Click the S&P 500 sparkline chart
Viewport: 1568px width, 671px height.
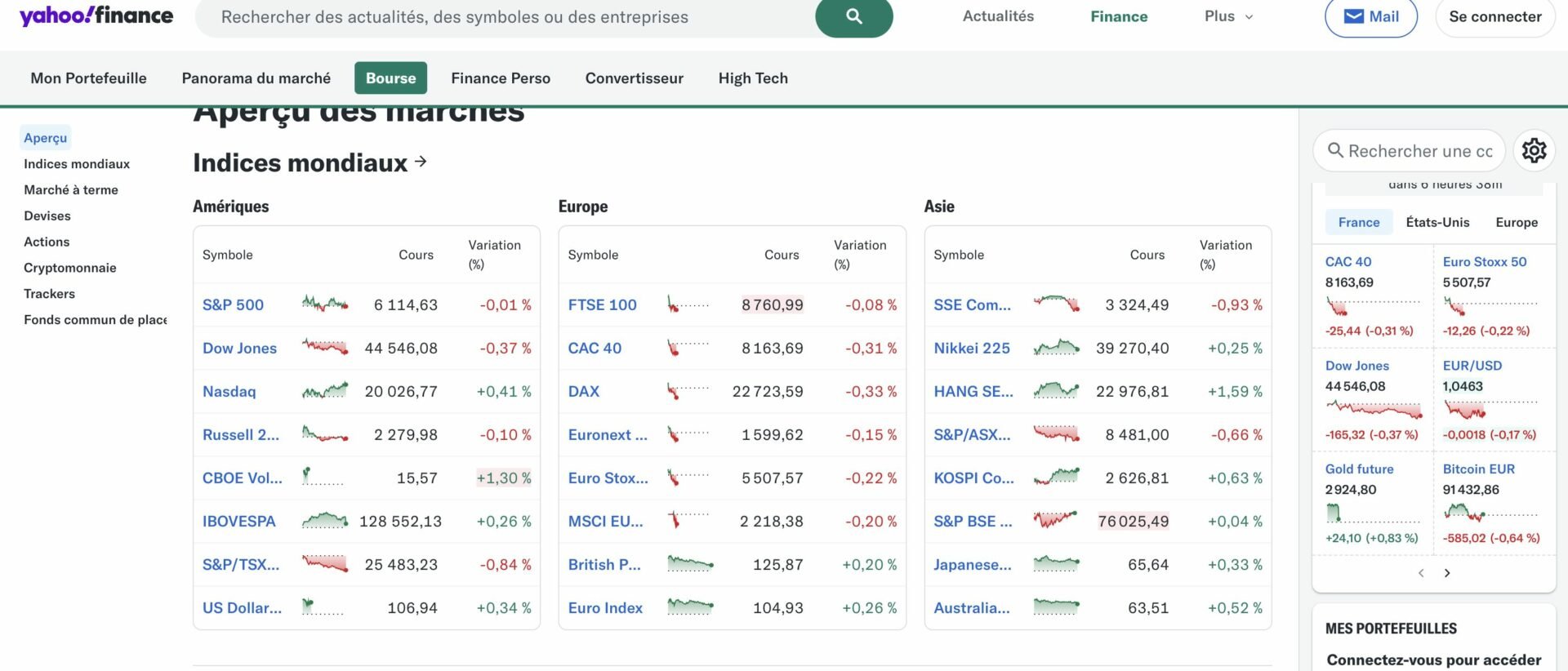click(x=325, y=304)
